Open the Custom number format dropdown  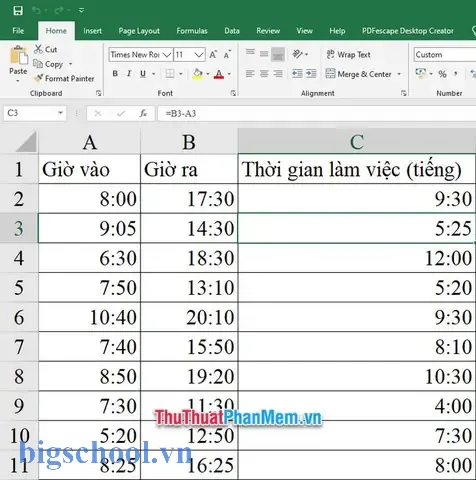pos(445,55)
